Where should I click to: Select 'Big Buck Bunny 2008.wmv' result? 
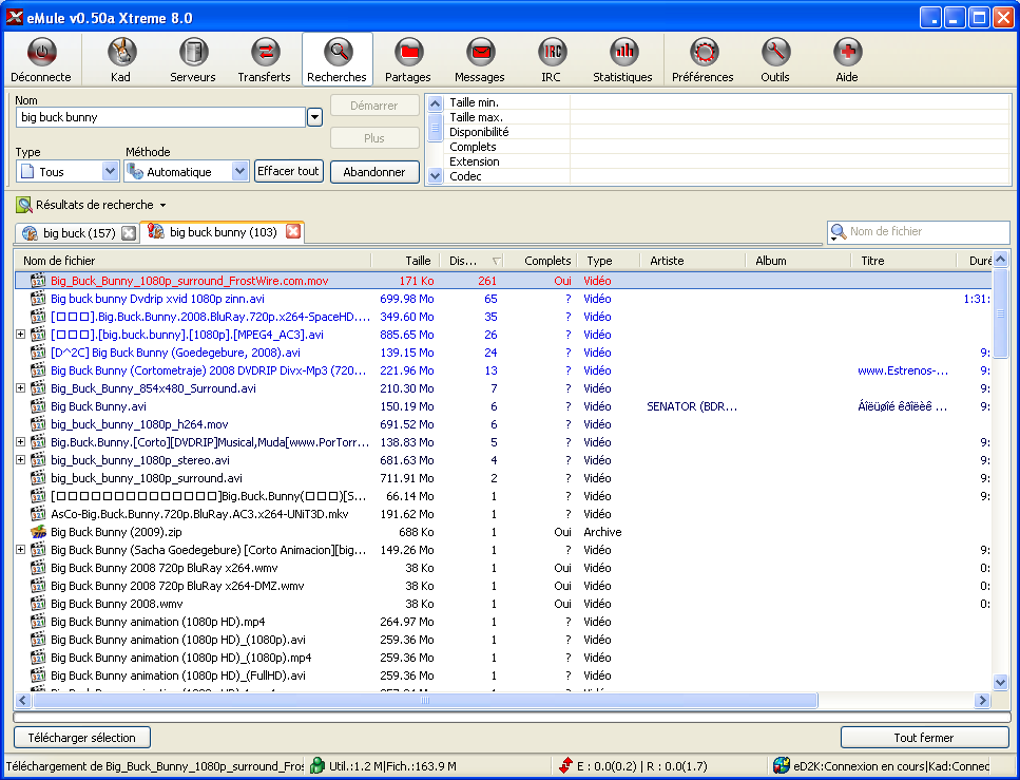(502, 604)
